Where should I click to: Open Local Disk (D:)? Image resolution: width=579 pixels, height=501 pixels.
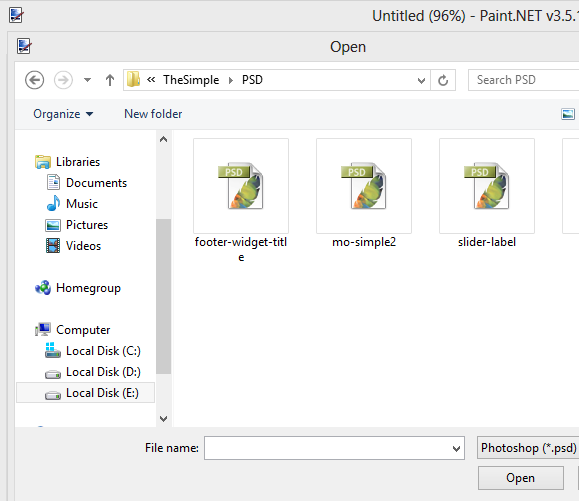(x=103, y=372)
